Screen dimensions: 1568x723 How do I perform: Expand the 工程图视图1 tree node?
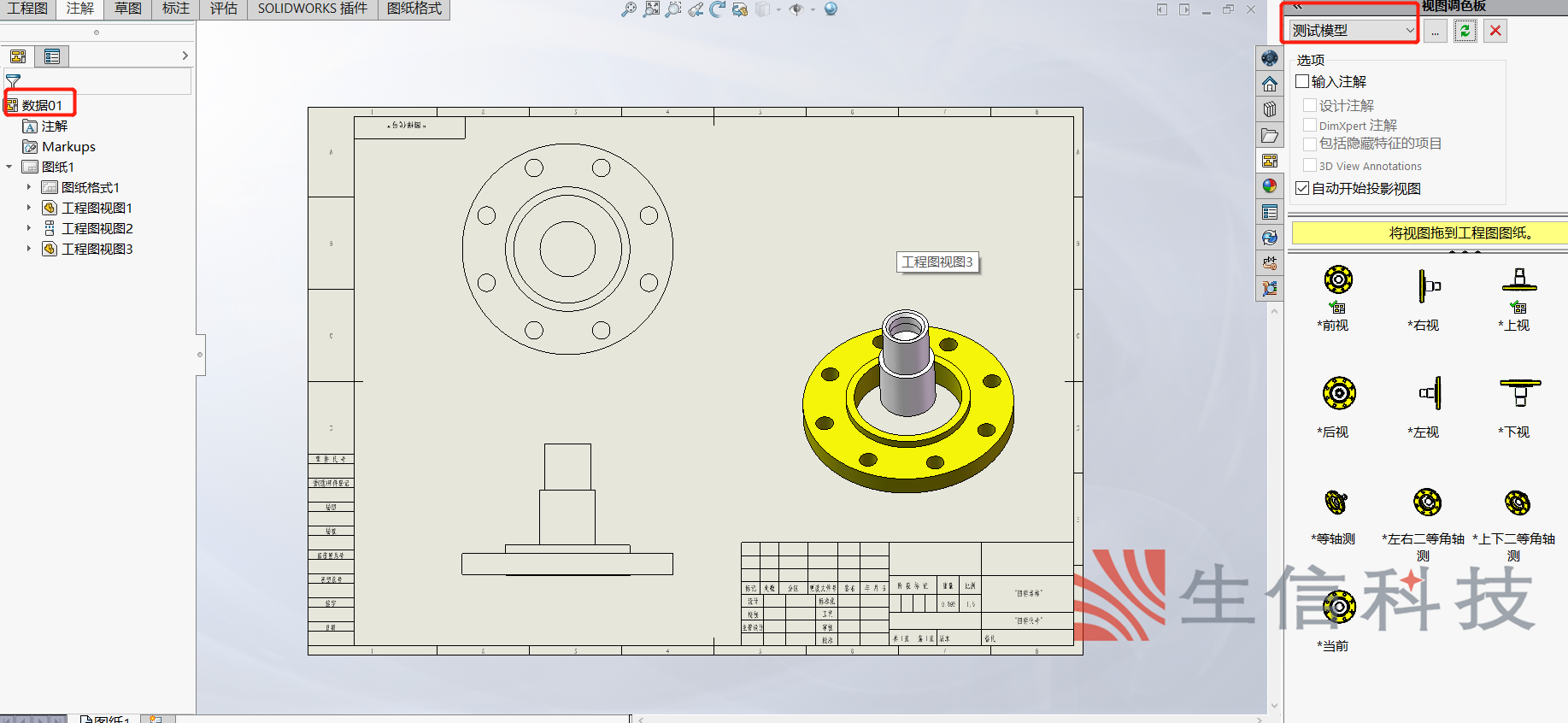[x=28, y=208]
